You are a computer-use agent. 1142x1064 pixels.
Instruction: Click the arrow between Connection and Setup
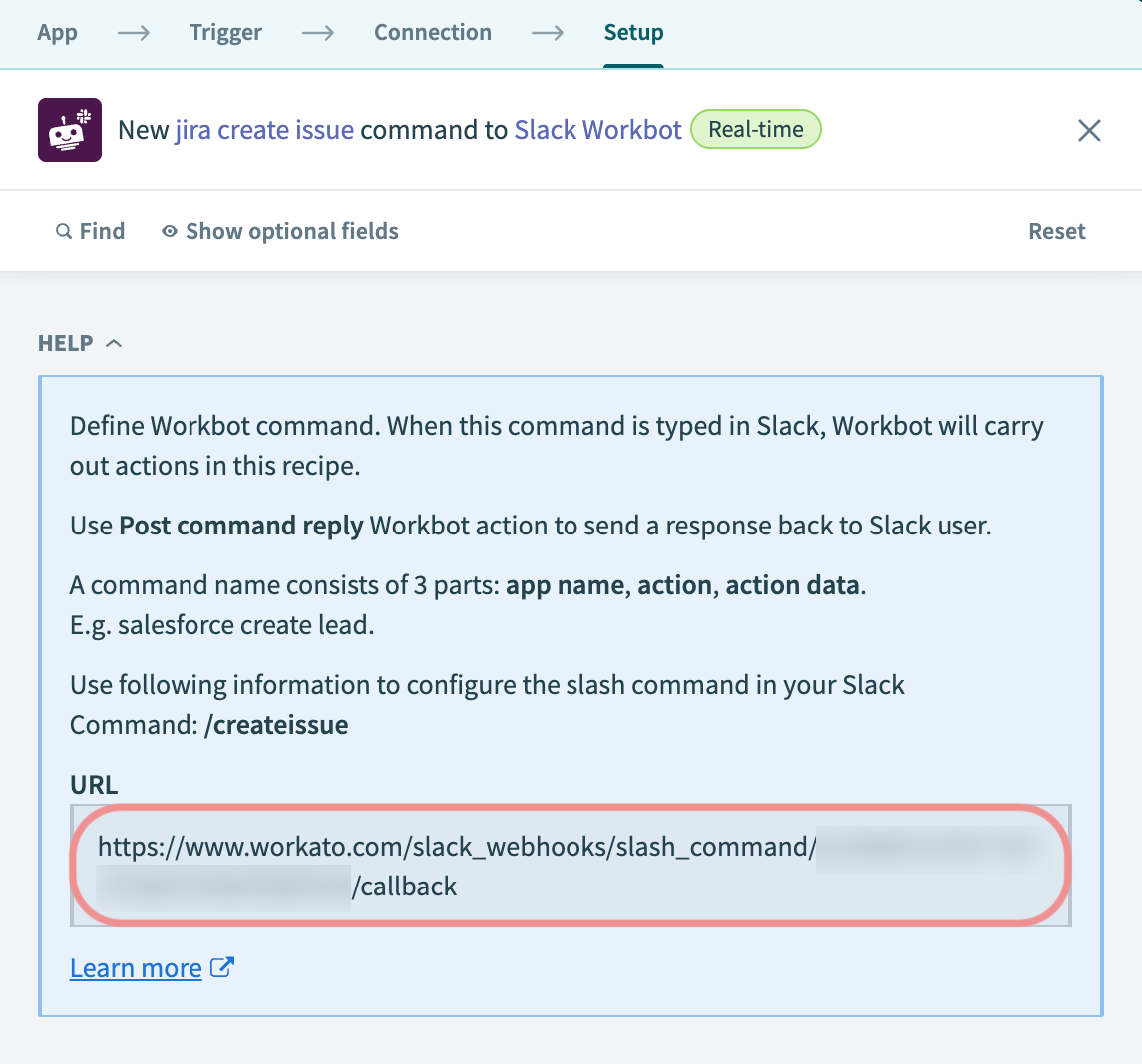(x=548, y=33)
